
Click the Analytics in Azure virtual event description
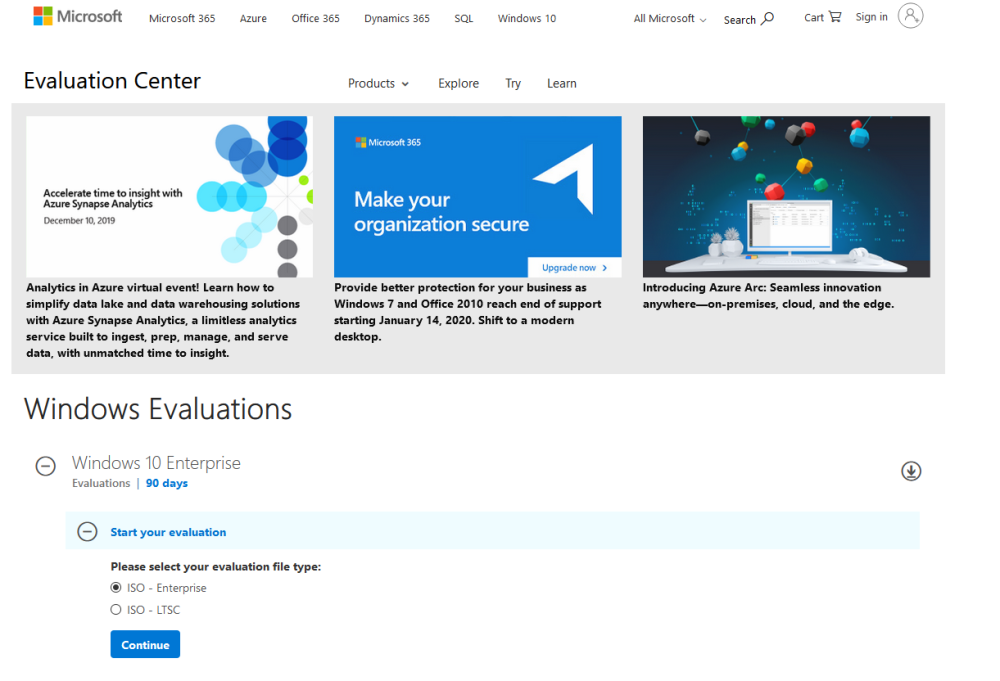[x=163, y=320]
